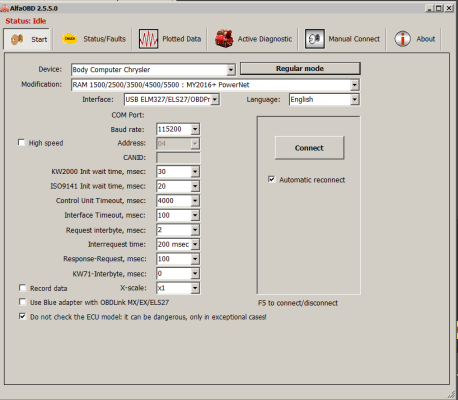Click the red waveform Plotted Data icon
The image size is (458, 400).
(x=148, y=39)
